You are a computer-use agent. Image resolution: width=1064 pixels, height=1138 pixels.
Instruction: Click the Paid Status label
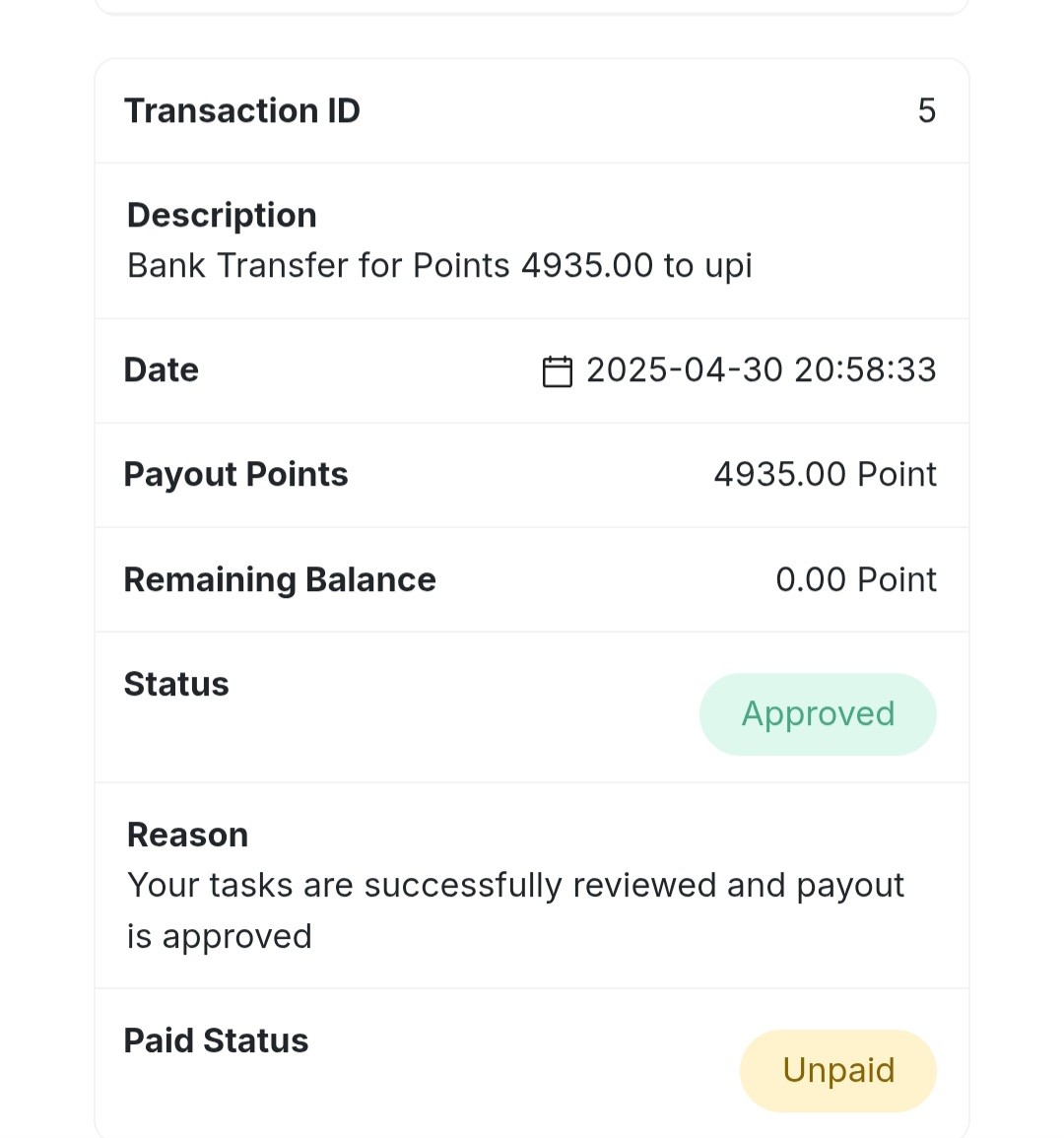(x=217, y=1040)
